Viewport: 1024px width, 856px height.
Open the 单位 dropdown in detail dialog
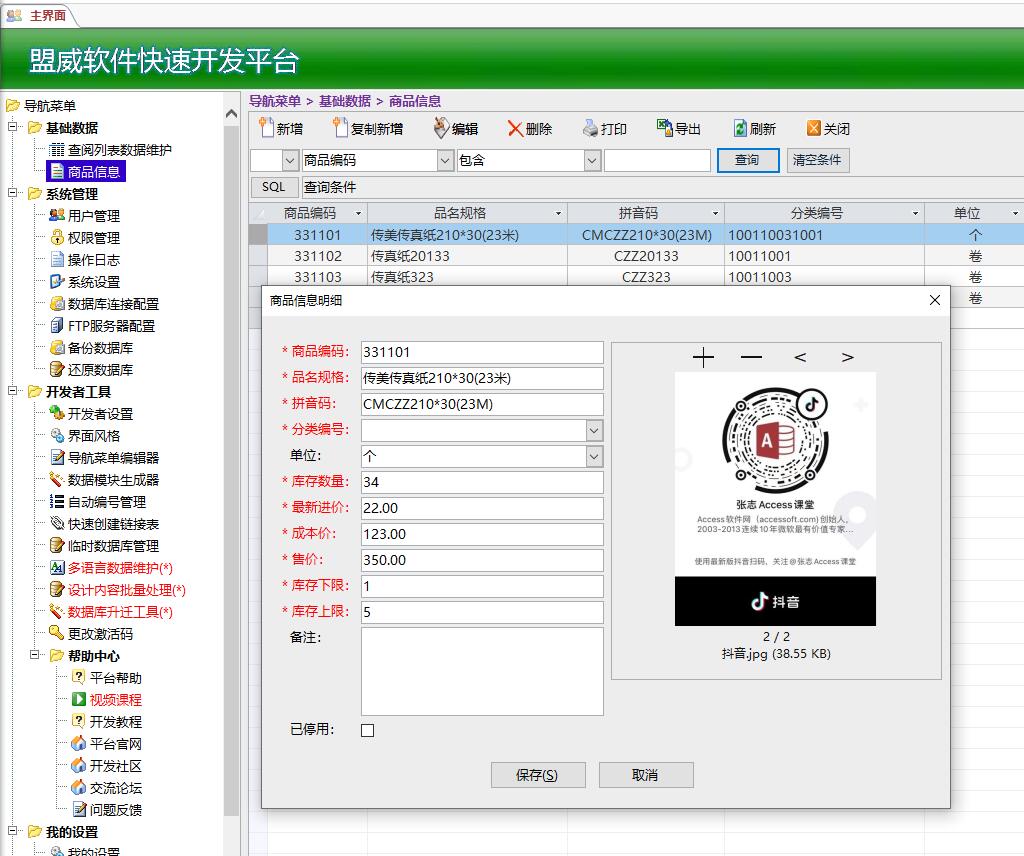[x=594, y=456]
